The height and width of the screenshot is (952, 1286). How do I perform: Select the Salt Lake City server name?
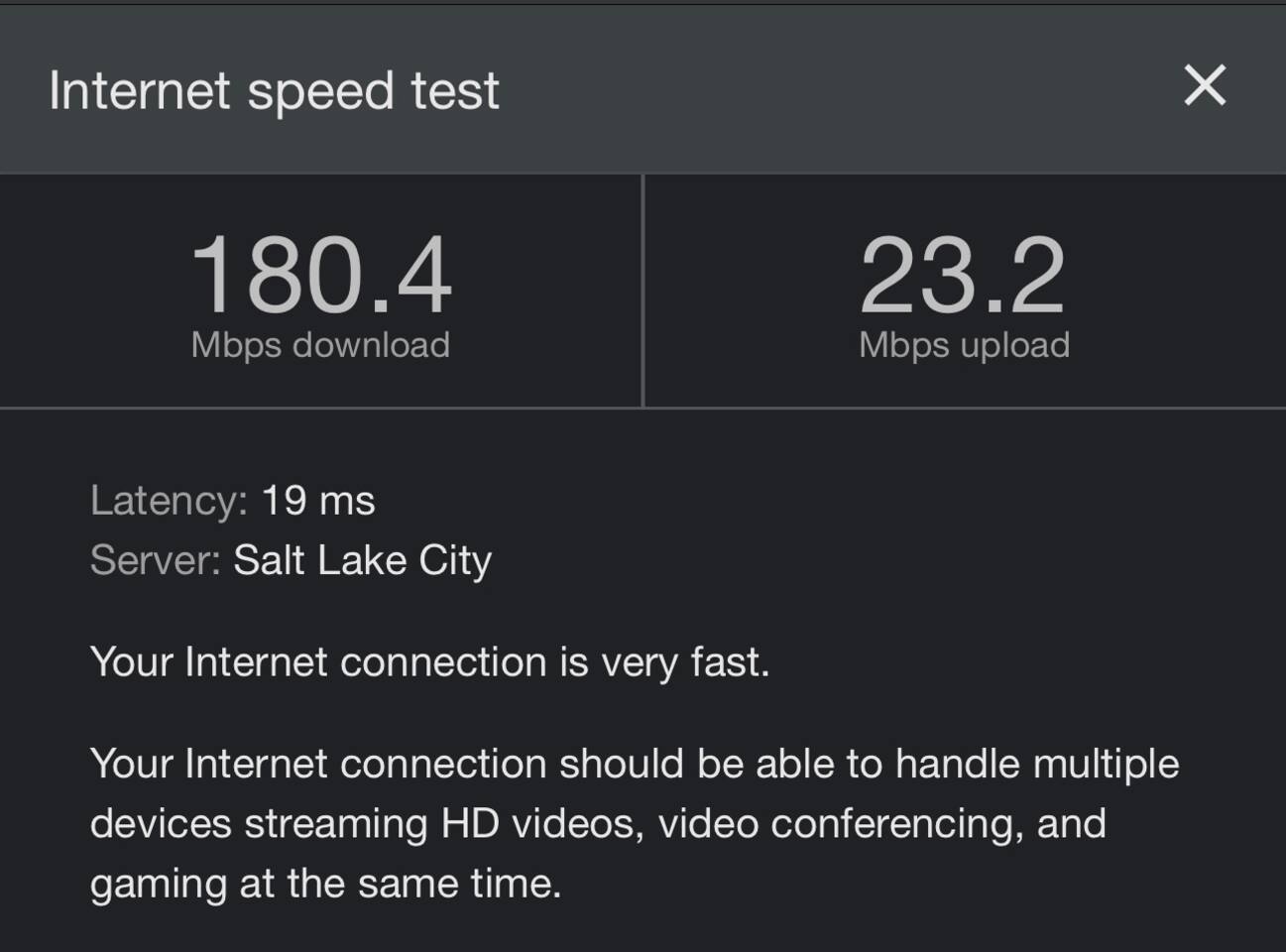362,560
